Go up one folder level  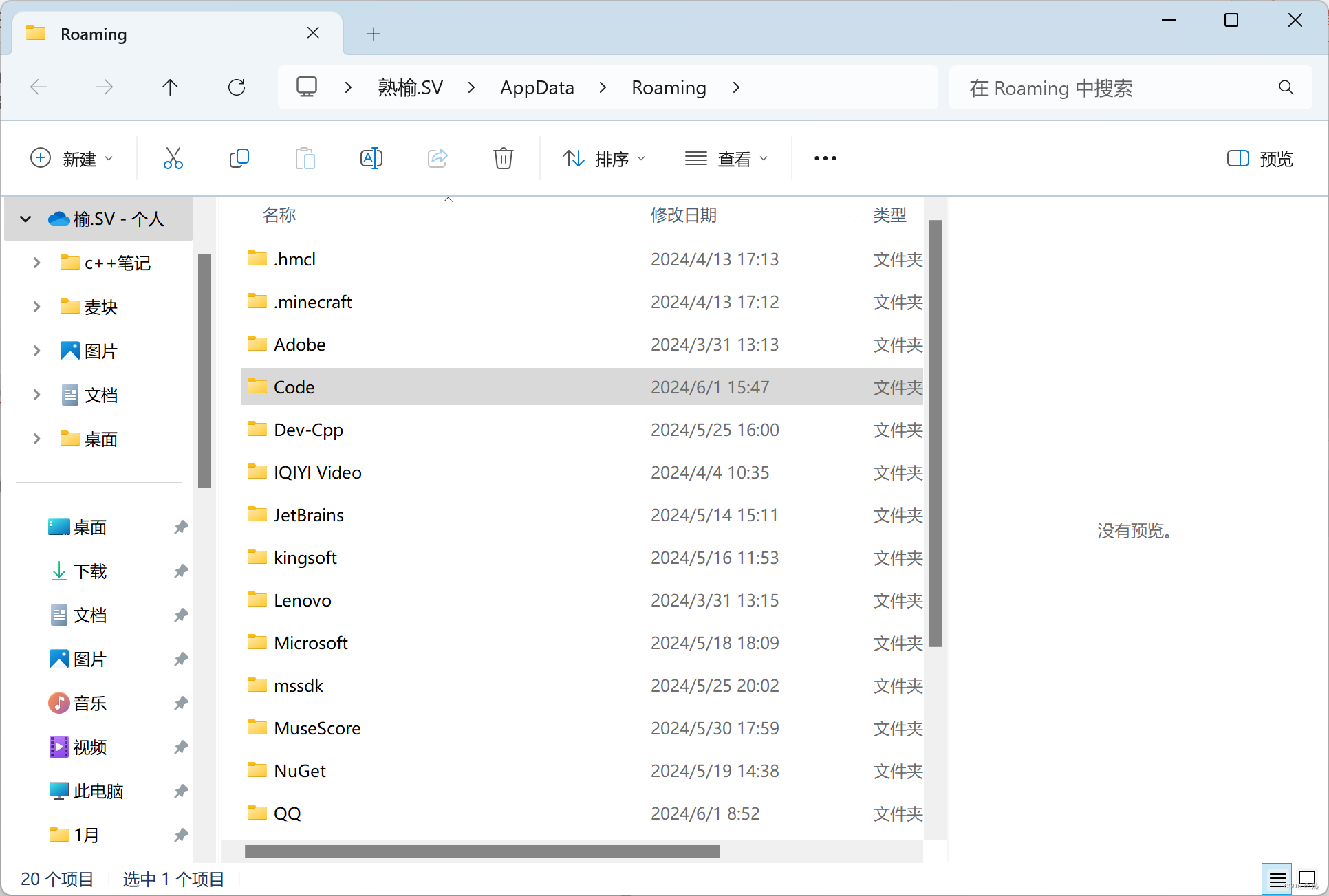pos(170,87)
